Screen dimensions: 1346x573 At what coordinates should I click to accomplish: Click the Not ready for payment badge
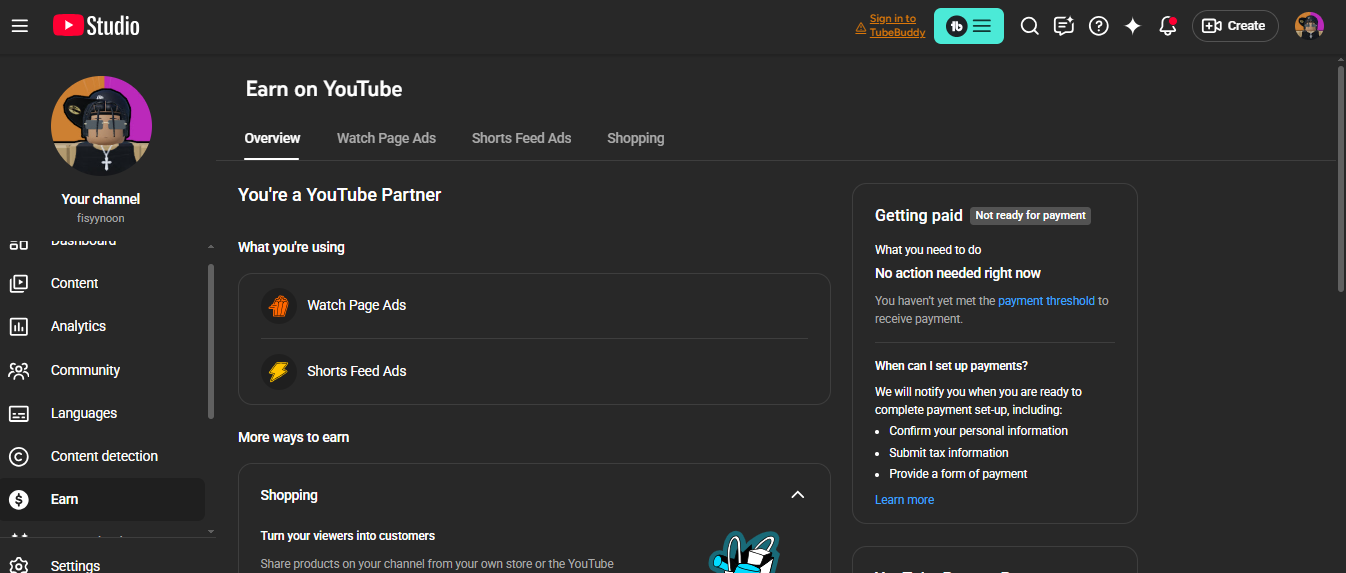pyautogui.click(x=1030, y=215)
